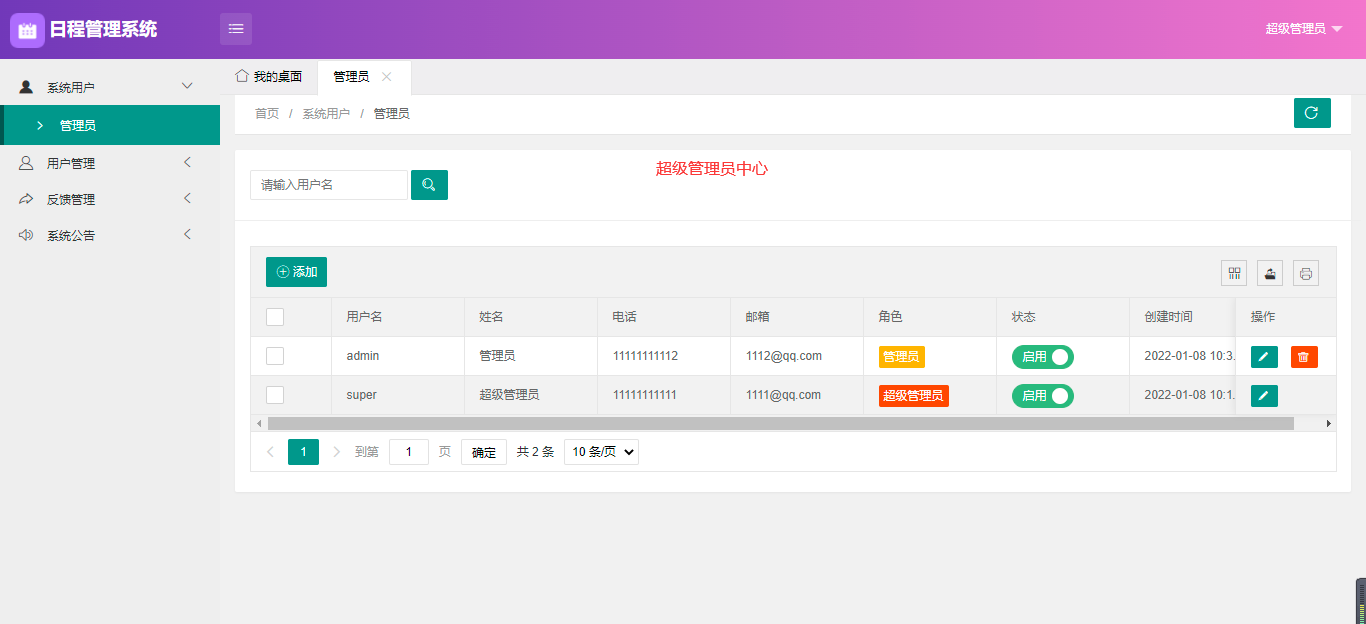Toggle the super 启用 status switch
The width and height of the screenshot is (1366, 624).
click(x=1043, y=396)
